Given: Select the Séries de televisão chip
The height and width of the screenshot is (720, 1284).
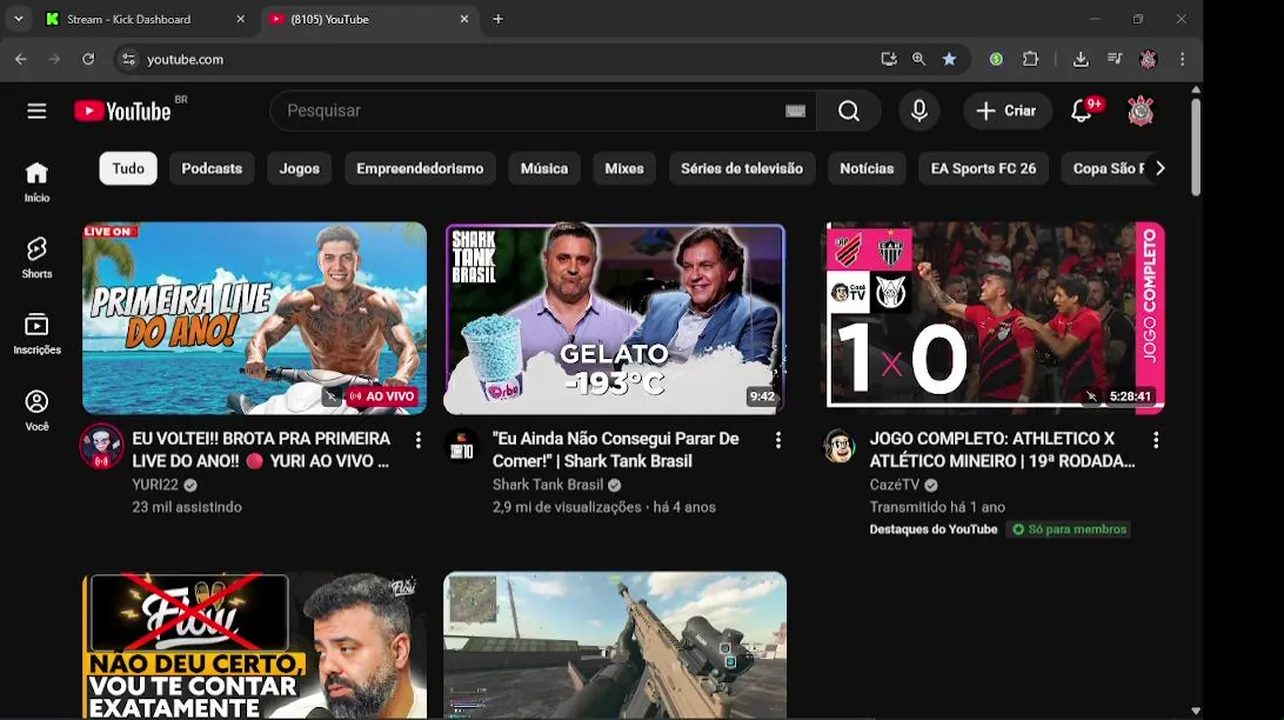Looking at the screenshot, I should click(x=742, y=168).
